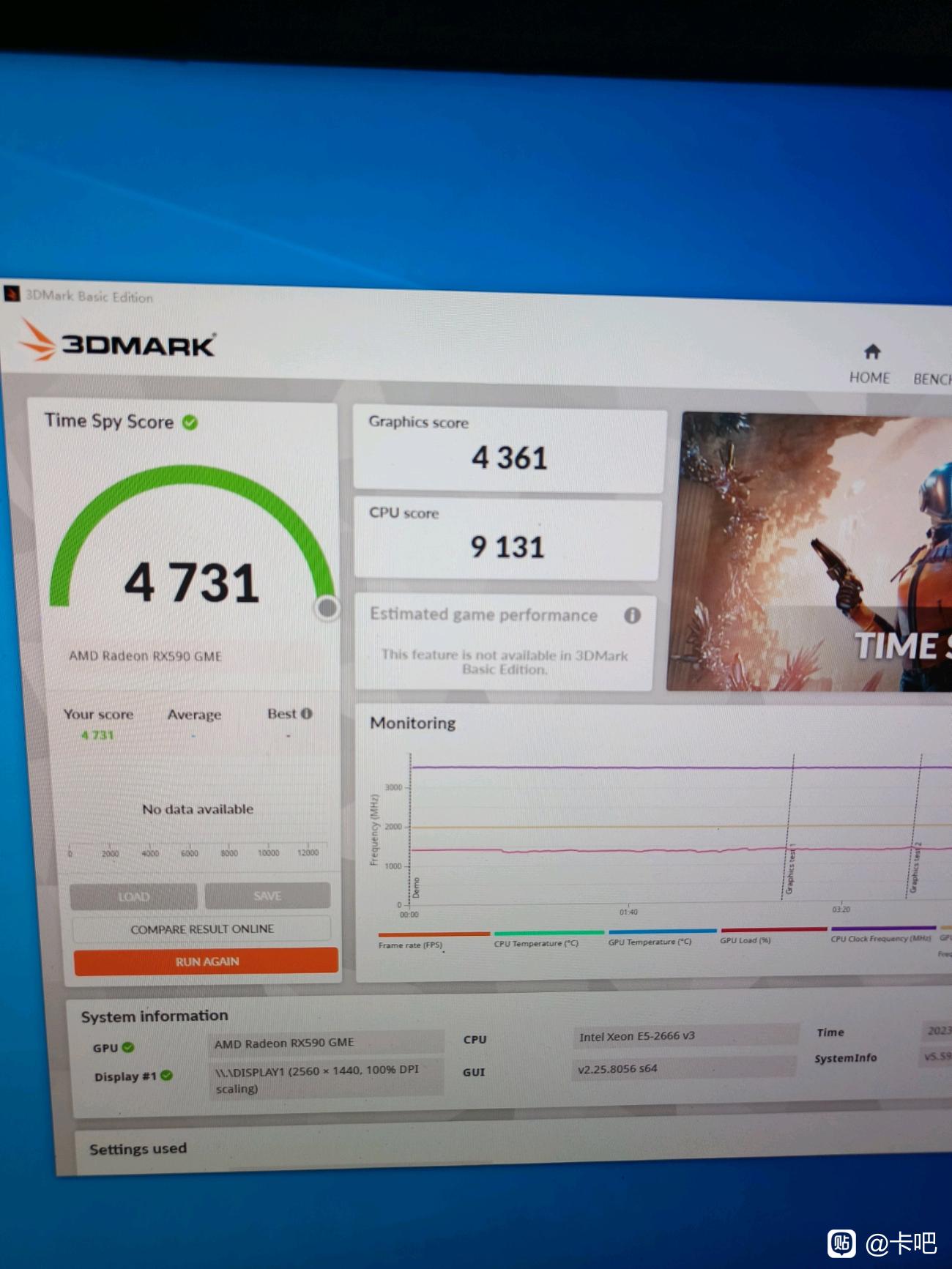Open the info icon next to Best
Viewport: 952px width, 1269px height.
coord(306,713)
